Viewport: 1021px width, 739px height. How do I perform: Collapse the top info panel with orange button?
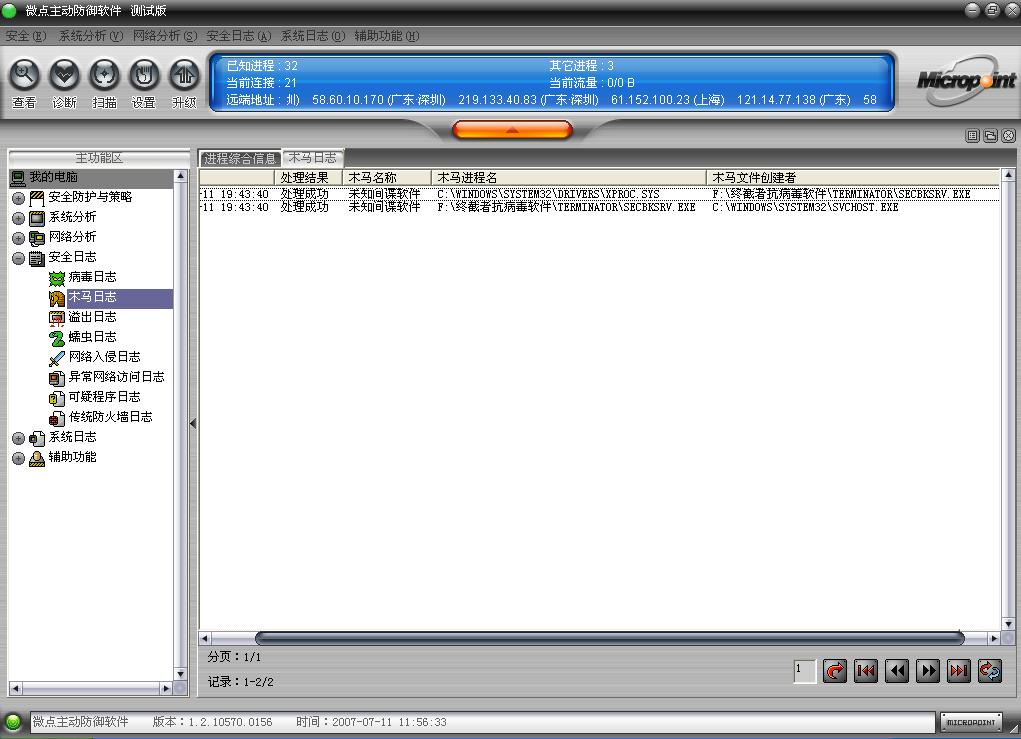[x=512, y=130]
